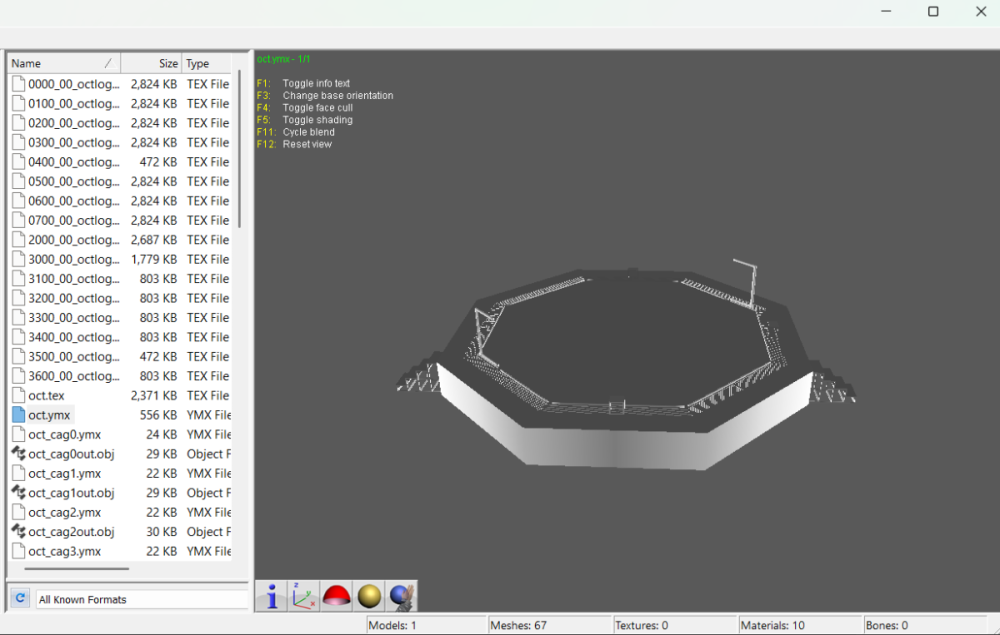Viewport: 1000px width, 635px height.
Task: Sort file list by Size column
Action: (151, 63)
